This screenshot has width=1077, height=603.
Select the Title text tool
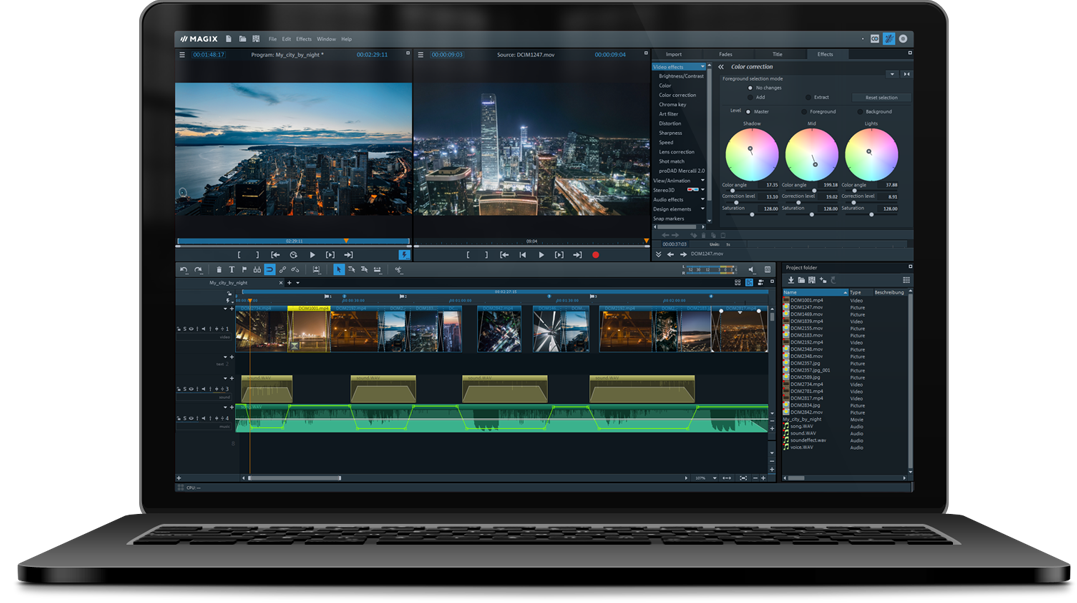pyautogui.click(x=231, y=269)
